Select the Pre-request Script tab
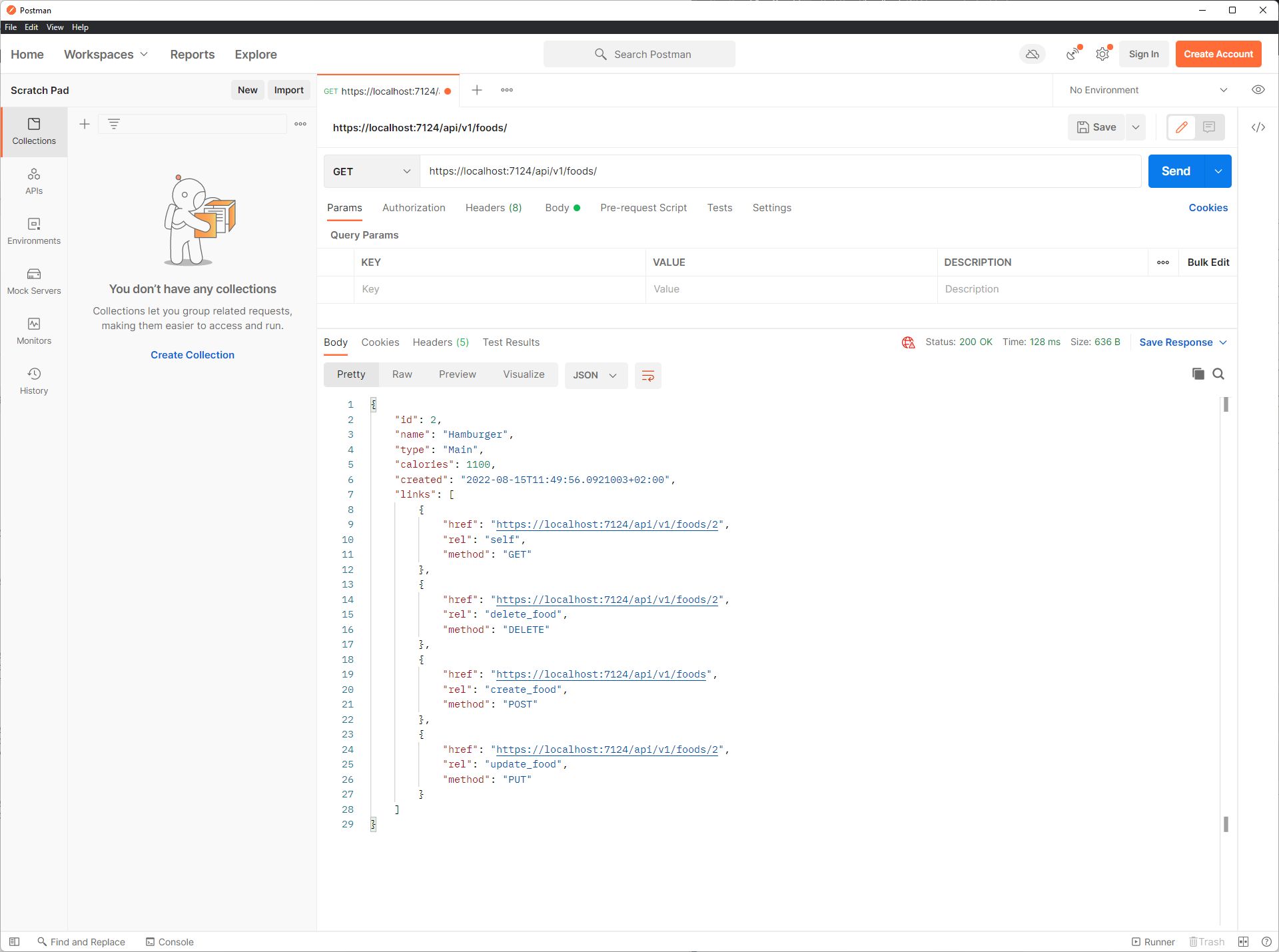Viewport: 1279px width, 952px height. tap(643, 207)
